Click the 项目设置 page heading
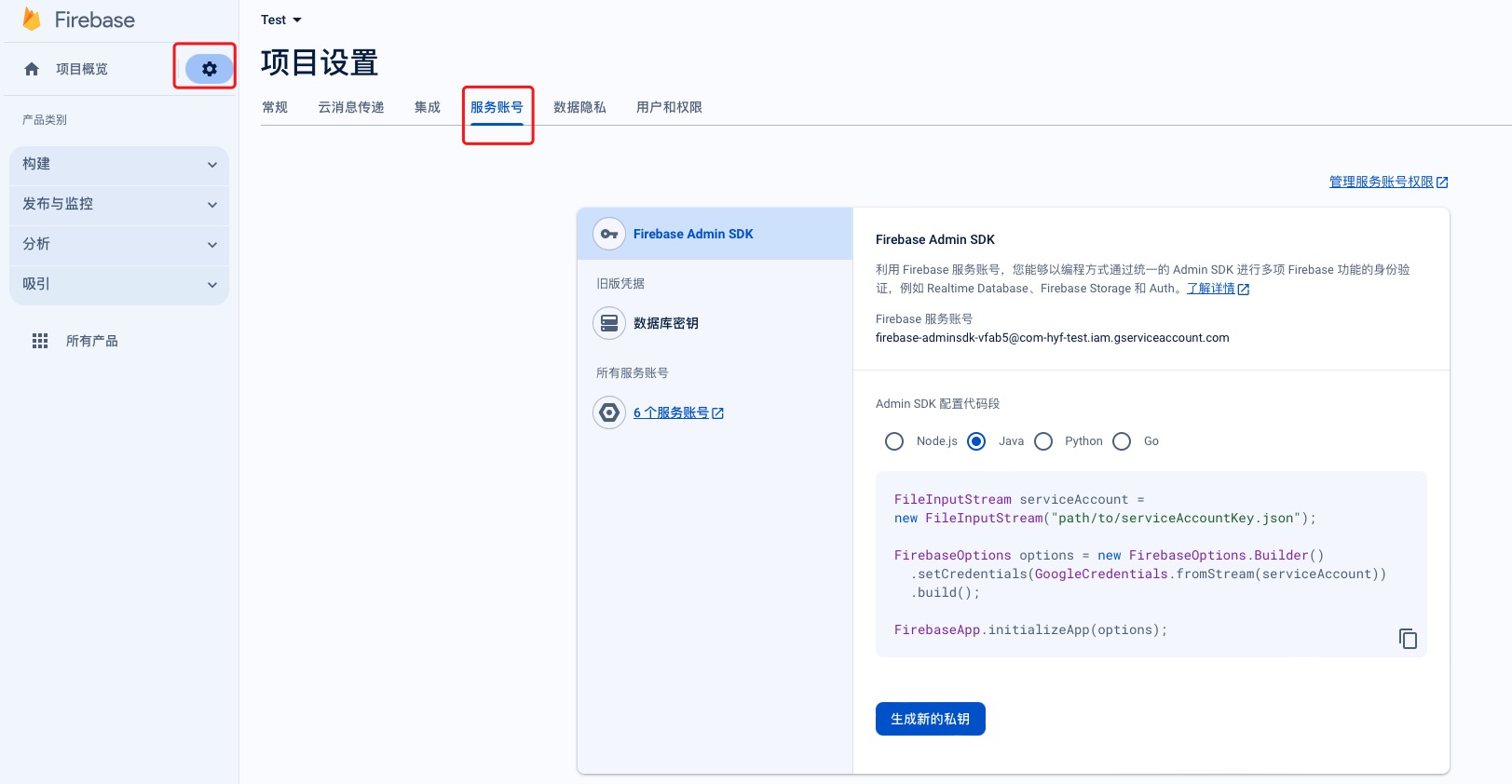This screenshot has width=1512, height=784. point(320,62)
